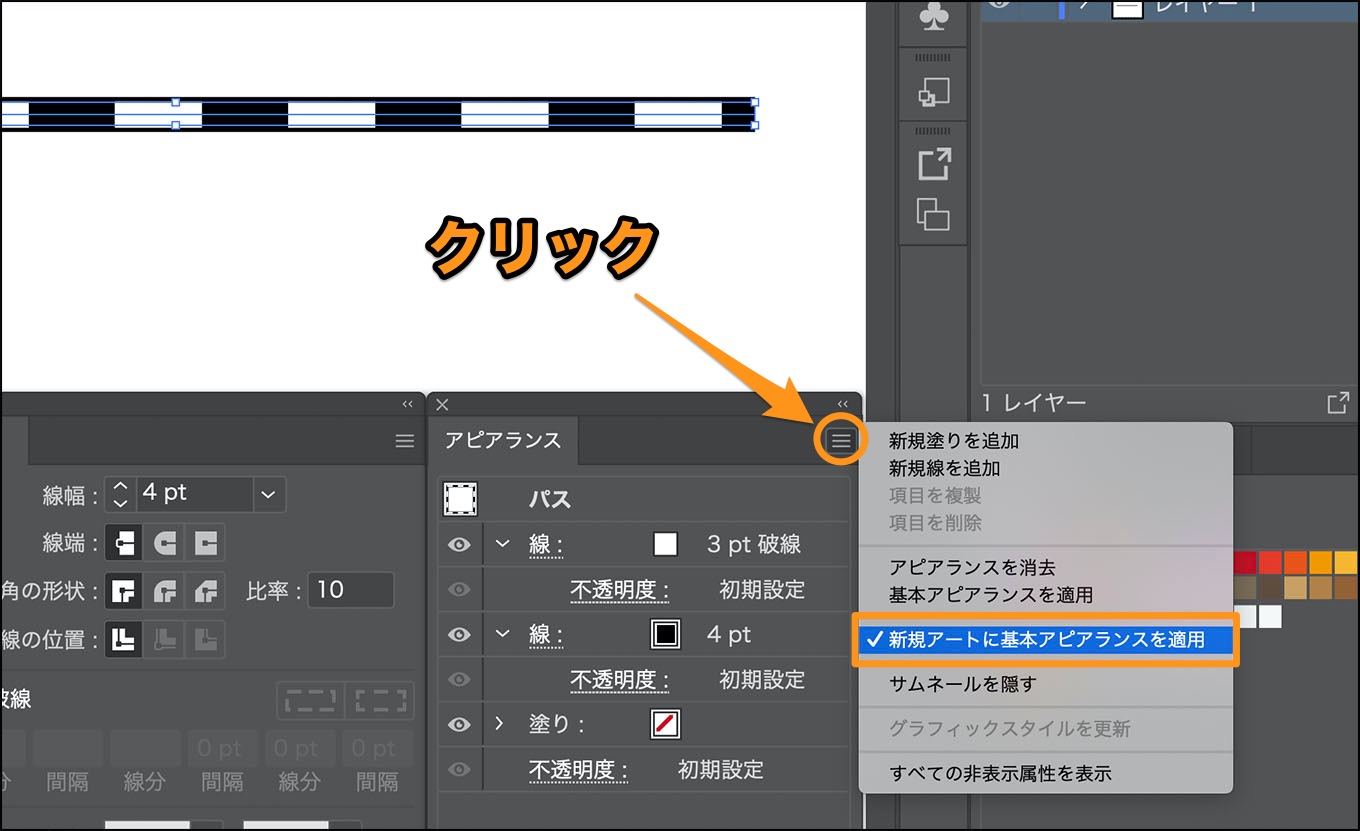Open 不透明度 link under 4 pt stroke

tap(619, 680)
